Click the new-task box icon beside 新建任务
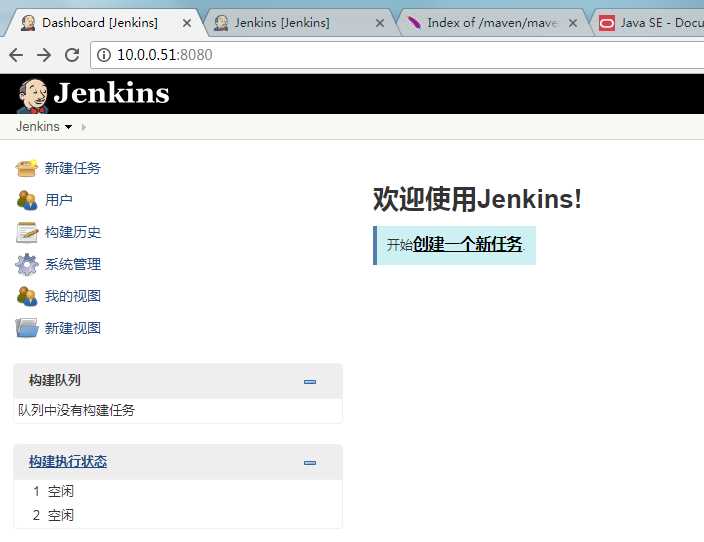Image resolution: width=704 pixels, height=542 pixels. 26,168
